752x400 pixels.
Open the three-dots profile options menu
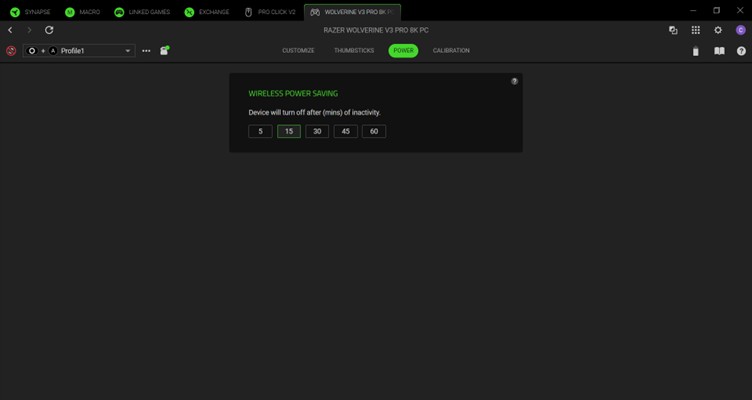(146, 51)
